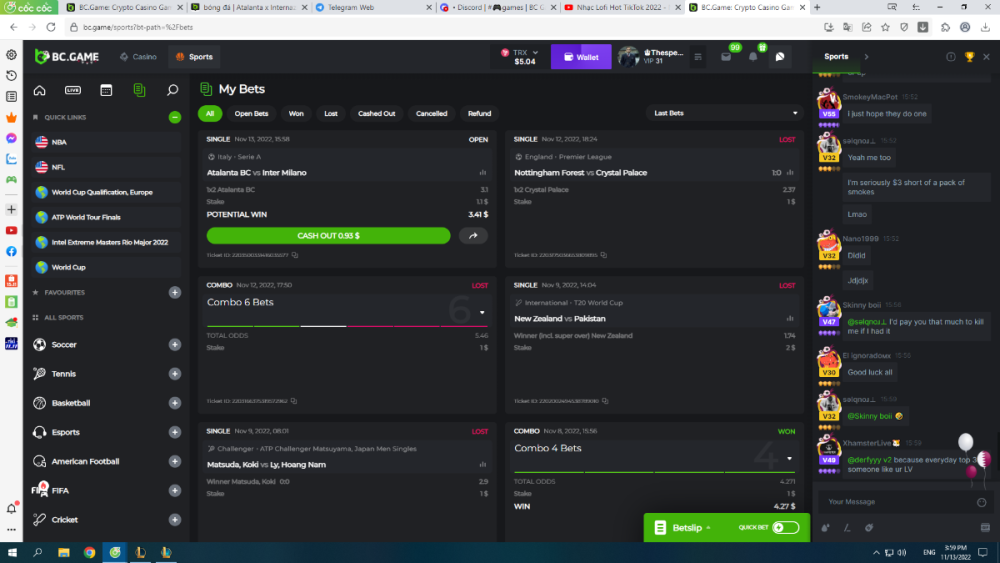Click the trophy icon in chat header
Screen dimensions: 1000x563
click(969, 57)
